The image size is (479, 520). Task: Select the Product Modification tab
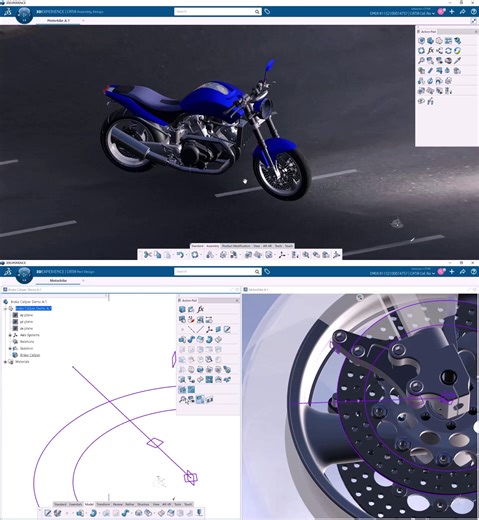[x=236, y=246]
